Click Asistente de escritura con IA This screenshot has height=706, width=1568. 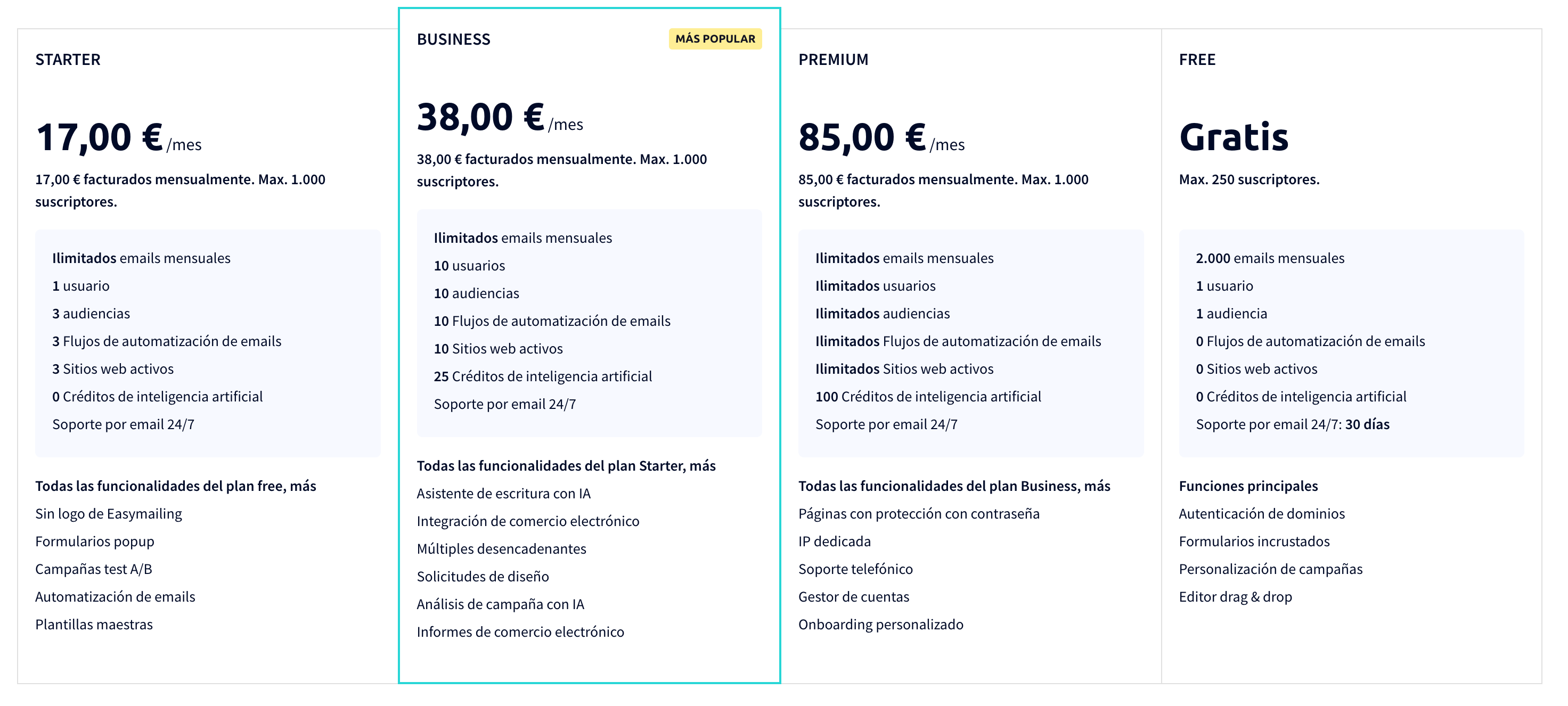(x=504, y=494)
